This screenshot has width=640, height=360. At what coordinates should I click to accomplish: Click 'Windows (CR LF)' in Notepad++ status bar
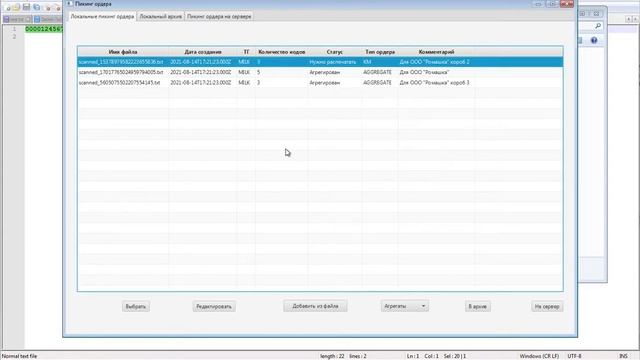(x=539, y=356)
